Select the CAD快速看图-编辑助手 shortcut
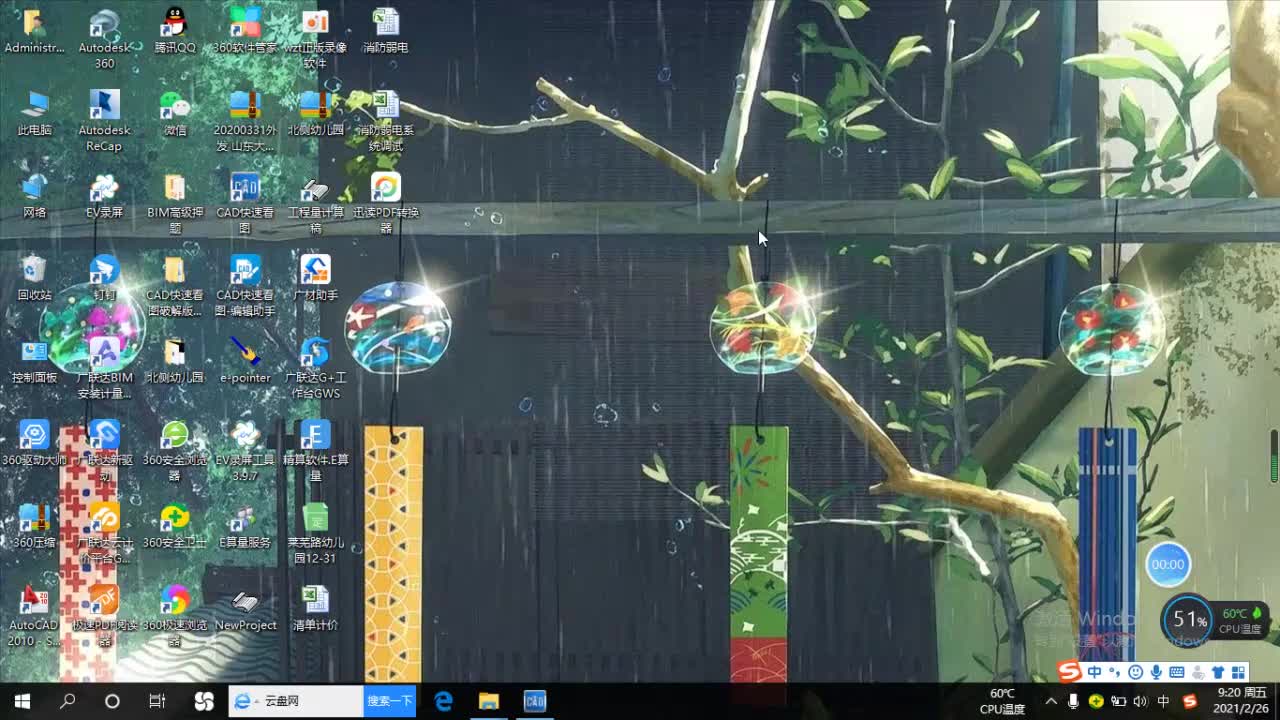This screenshot has height=720, width=1280. coord(245,286)
